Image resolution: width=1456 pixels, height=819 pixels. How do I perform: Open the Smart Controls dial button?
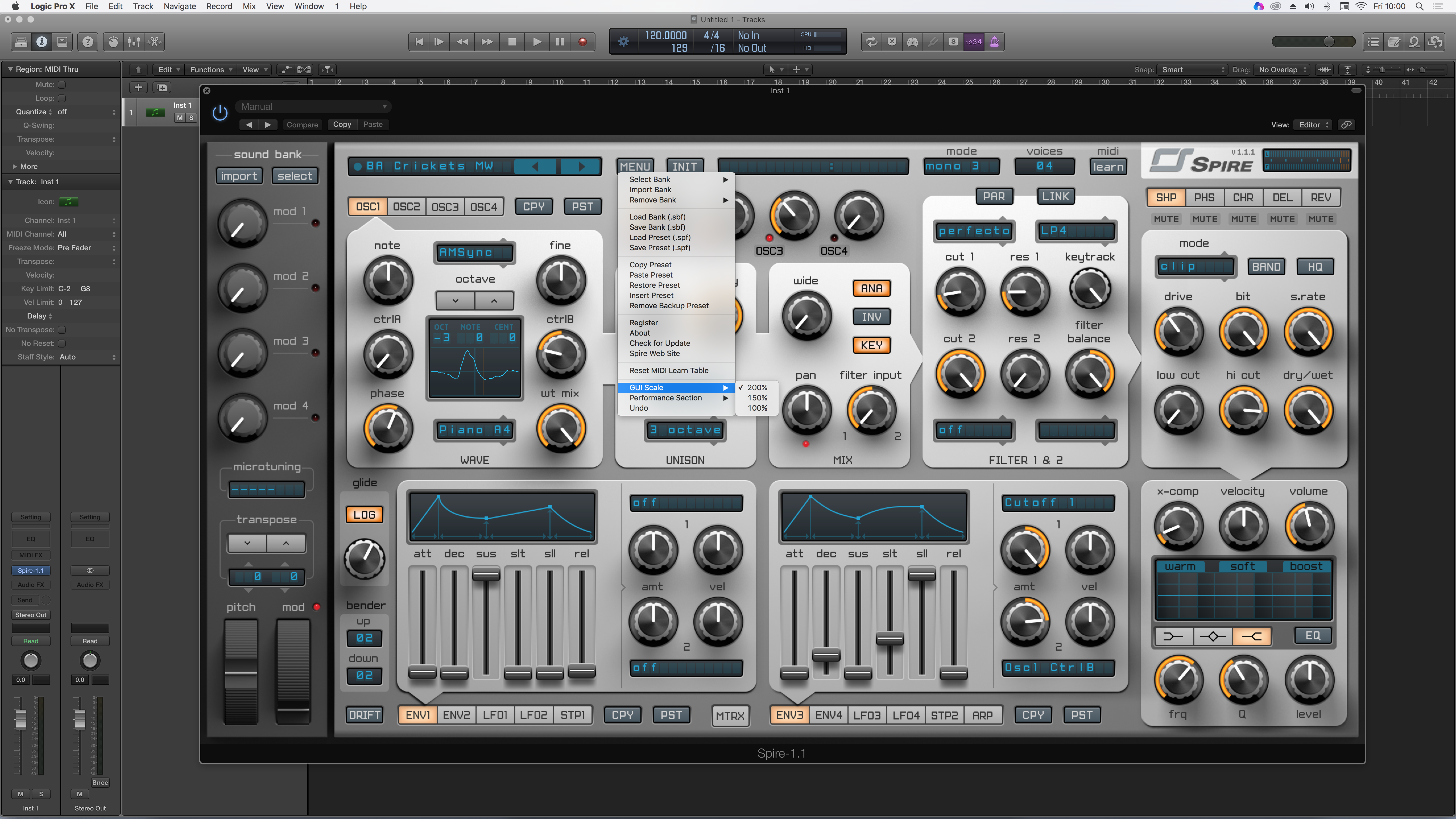[x=114, y=42]
